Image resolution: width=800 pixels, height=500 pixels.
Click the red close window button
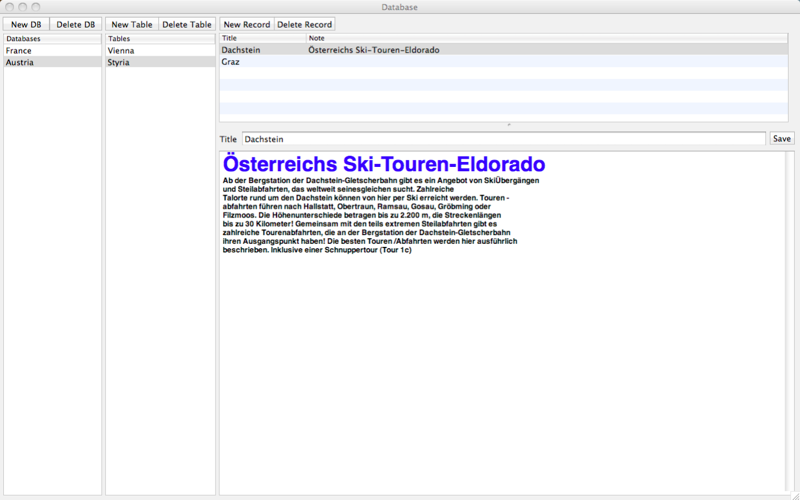coord(9,7)
